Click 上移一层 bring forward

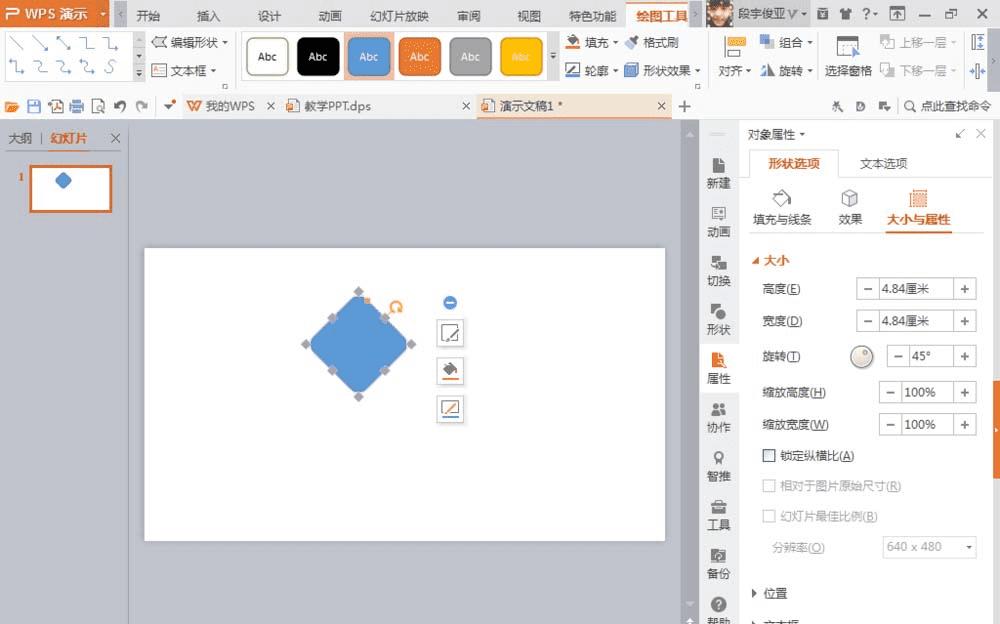(918, 43)
